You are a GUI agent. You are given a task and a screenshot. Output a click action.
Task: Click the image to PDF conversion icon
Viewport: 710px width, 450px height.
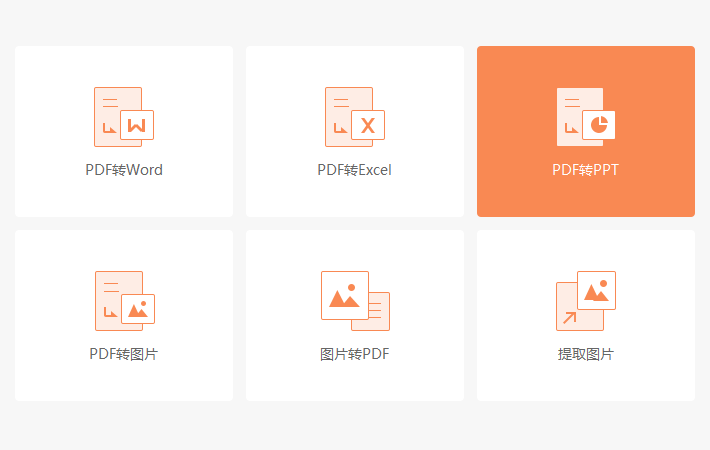click(x=355, y=301)
